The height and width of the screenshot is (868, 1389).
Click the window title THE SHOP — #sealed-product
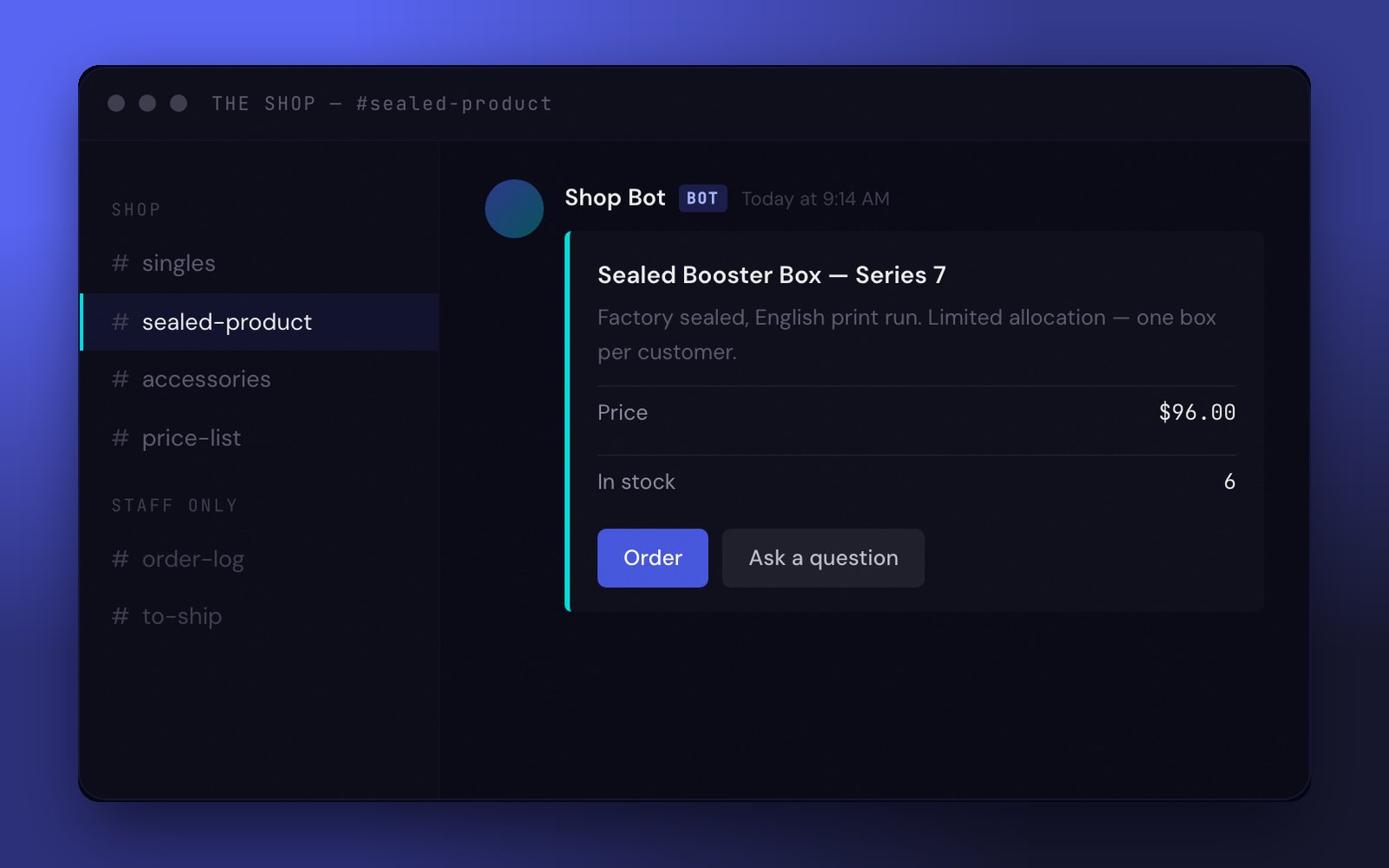click(382, 104)
